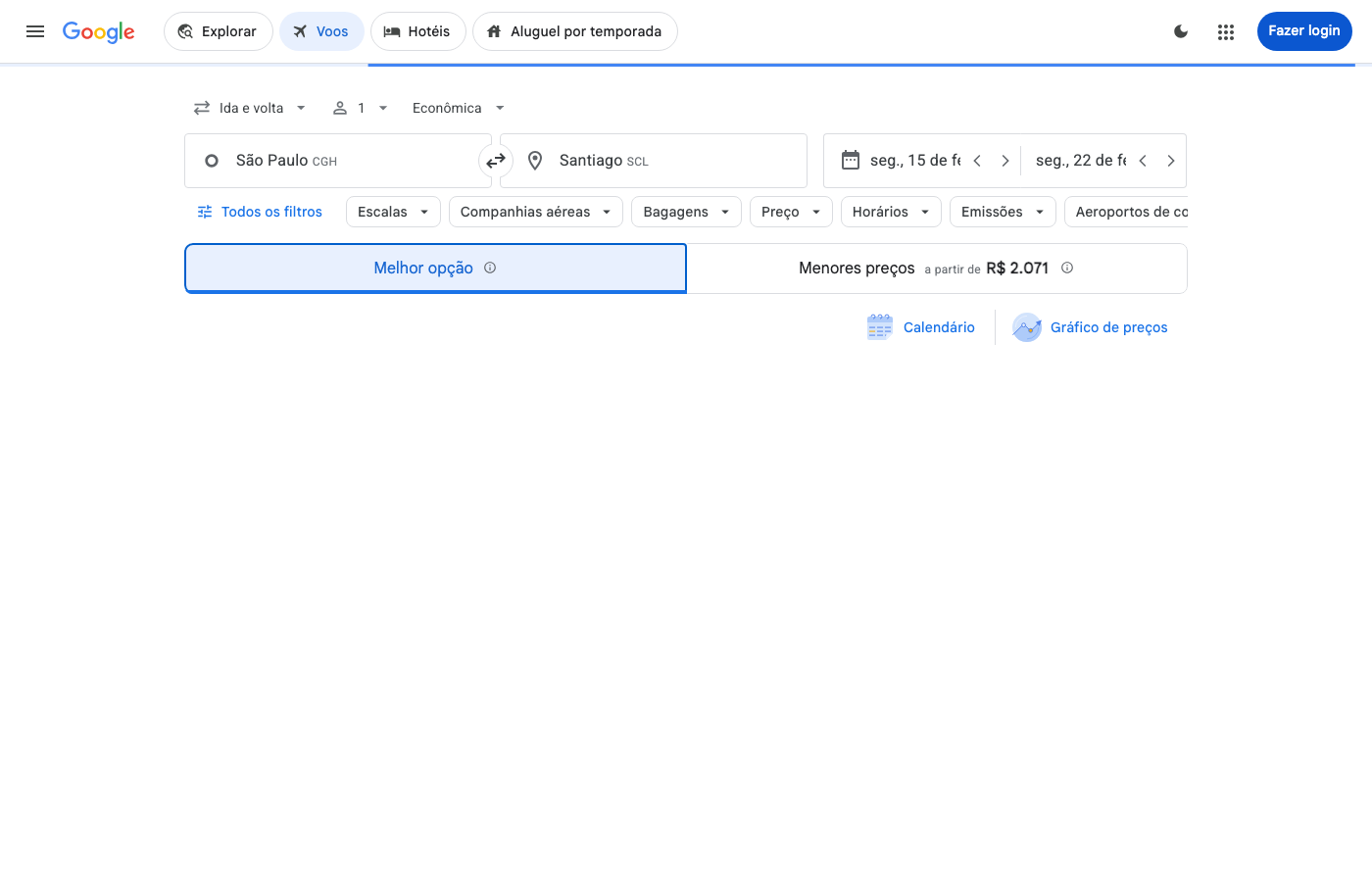The height and width of the screenshot is (882, 1372).
Task: Click the calendar icon in date field
Action: (851, 161)
